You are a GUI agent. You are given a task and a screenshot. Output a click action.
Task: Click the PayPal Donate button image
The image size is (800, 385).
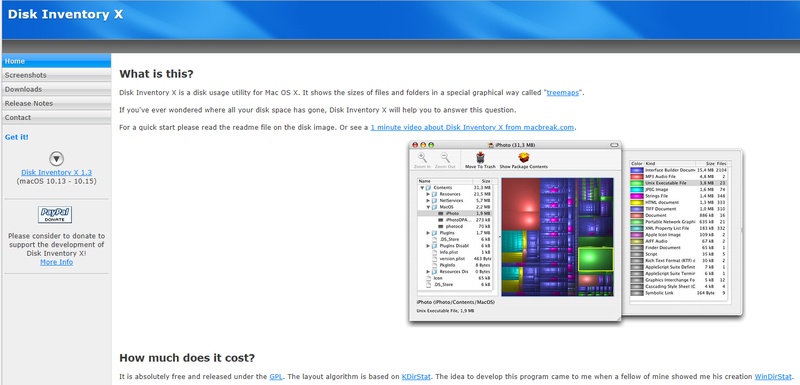pyautogui.click(x=55, y=215)
